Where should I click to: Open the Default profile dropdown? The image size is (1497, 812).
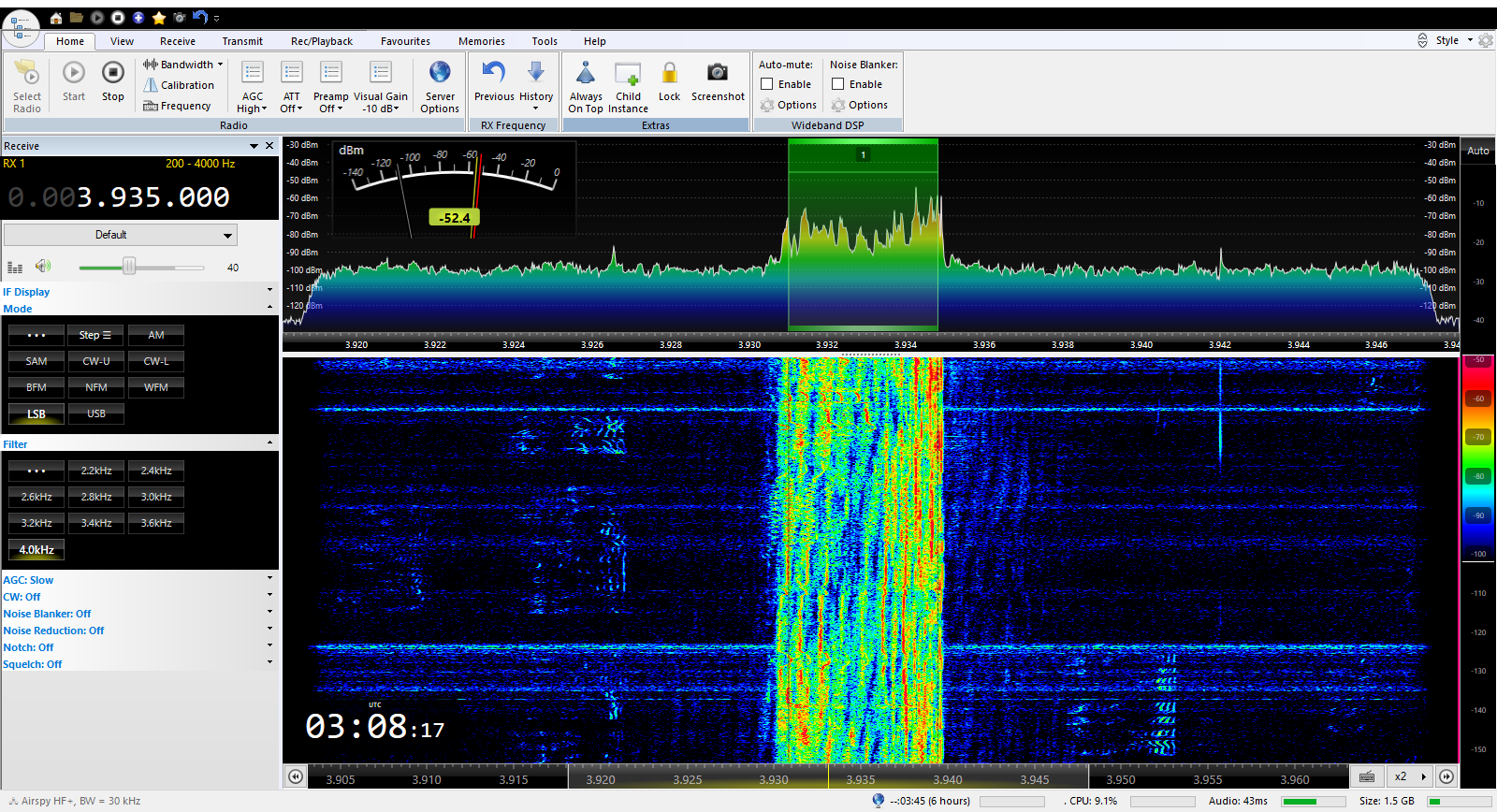(121, 235)
